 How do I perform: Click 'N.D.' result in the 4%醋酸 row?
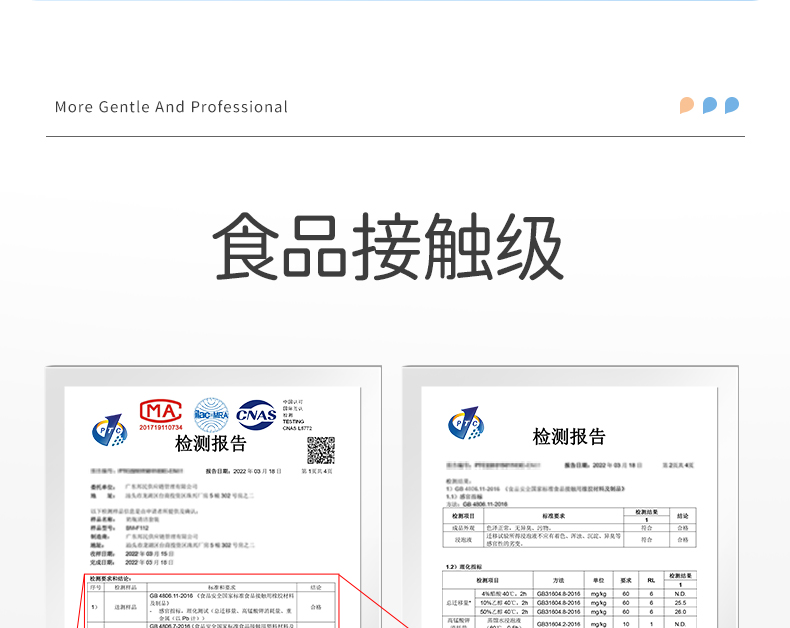680,594
